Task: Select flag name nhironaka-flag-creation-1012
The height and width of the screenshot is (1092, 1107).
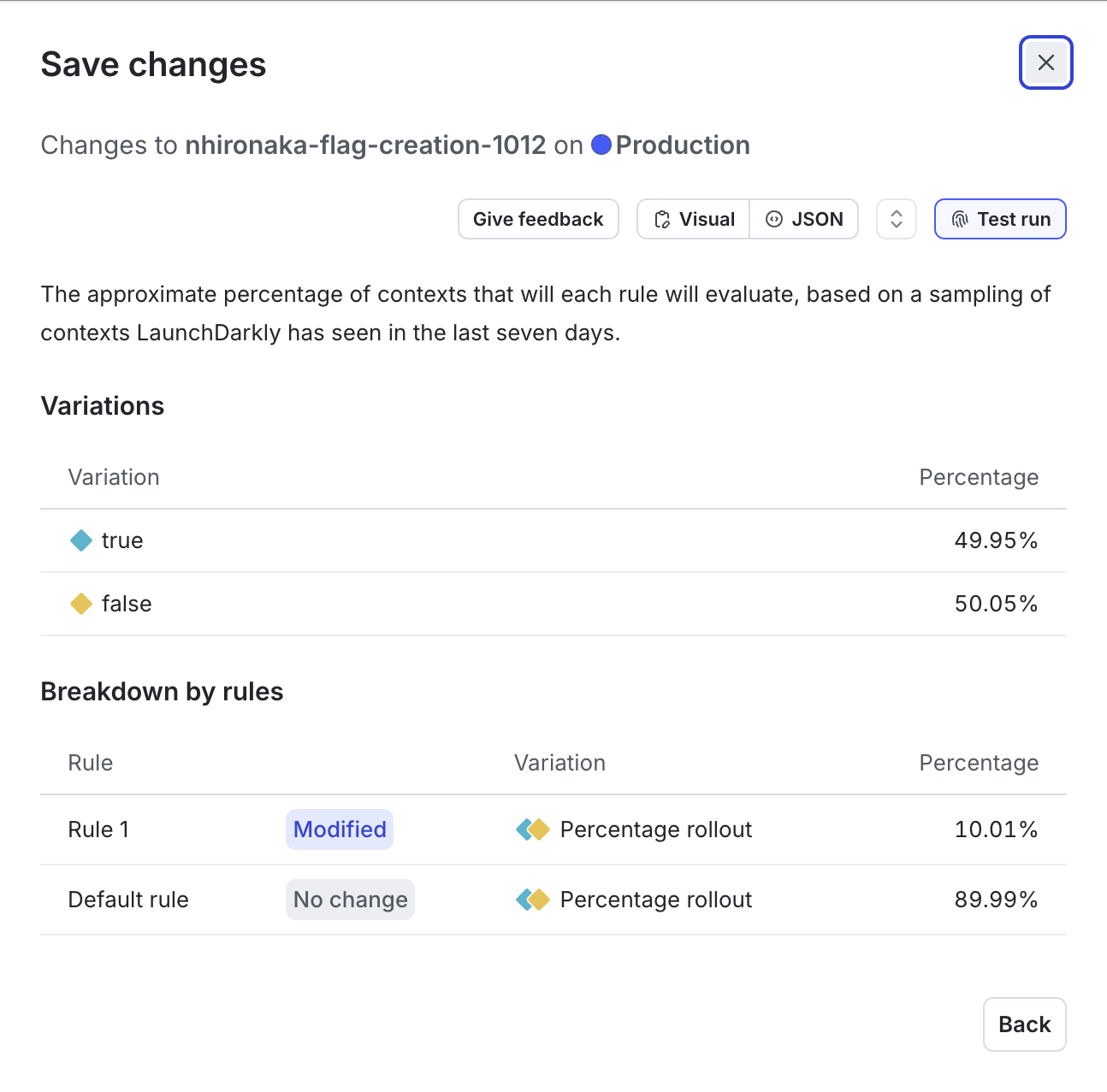Action: (x=366, y=145)
